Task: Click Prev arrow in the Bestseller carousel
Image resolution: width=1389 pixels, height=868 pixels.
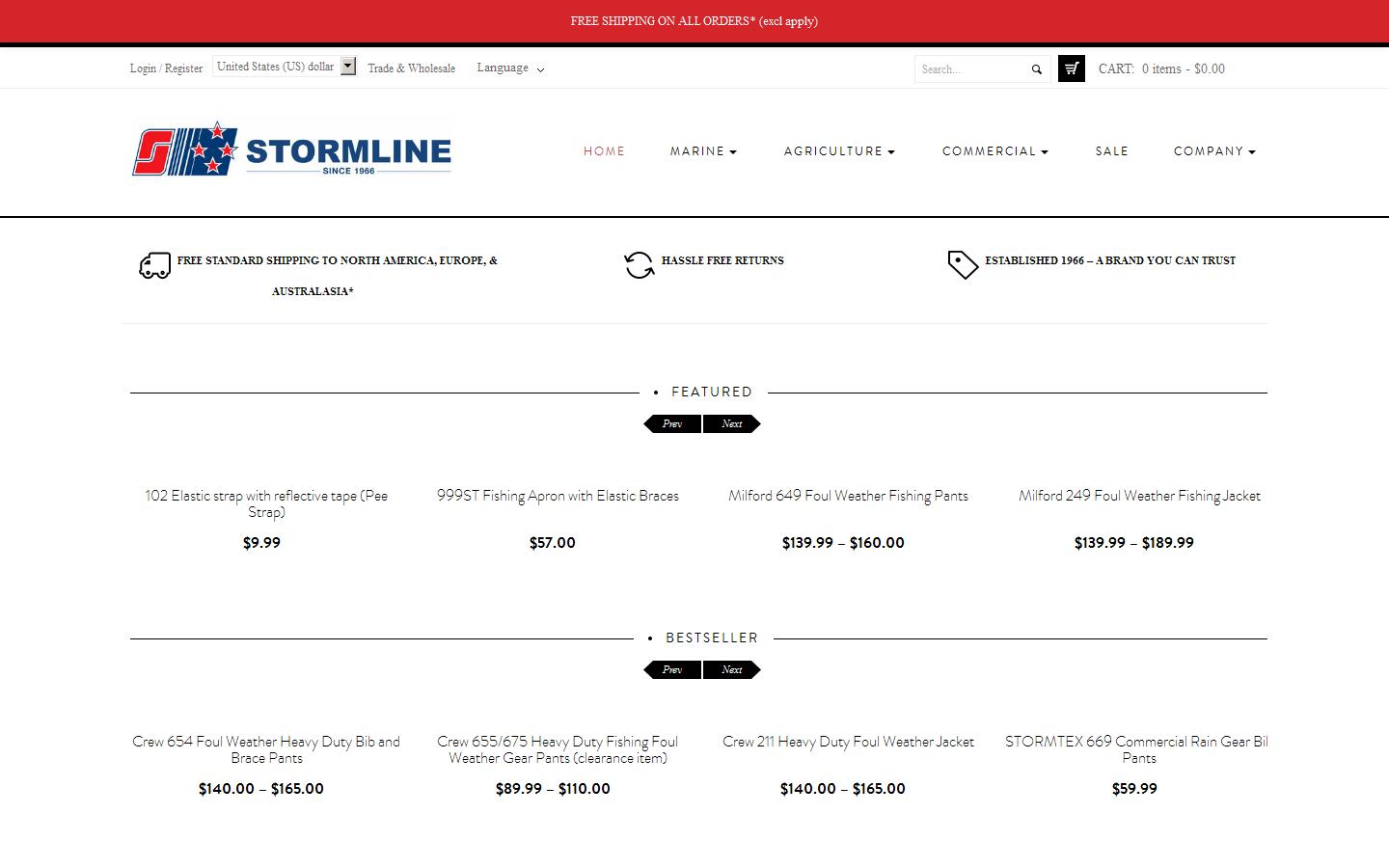Action: pyautogui.click(x=671, y=669)
